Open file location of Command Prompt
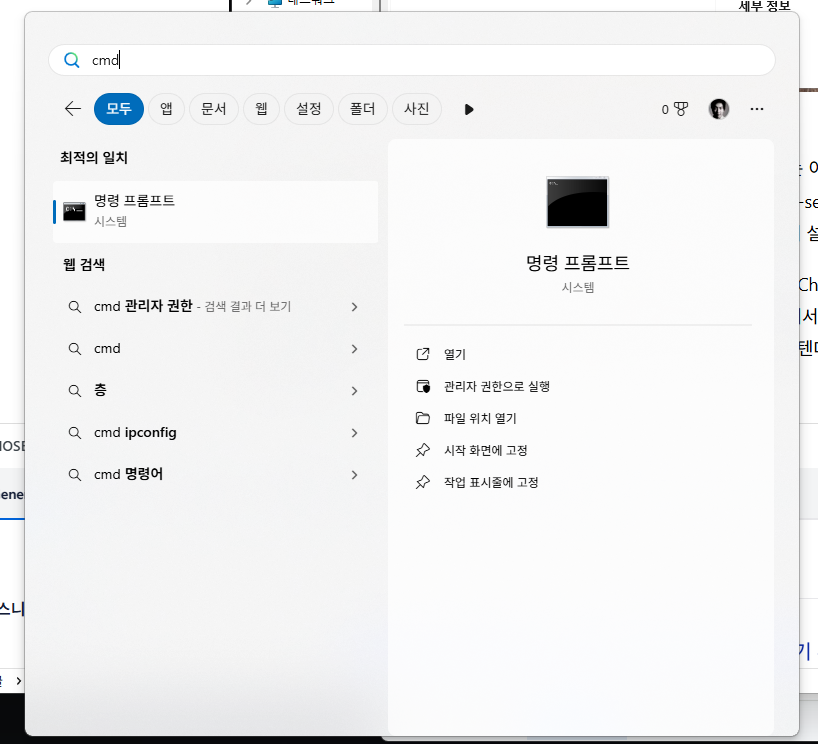Screen dimensions: 818x744 click(x=480, y=418)
